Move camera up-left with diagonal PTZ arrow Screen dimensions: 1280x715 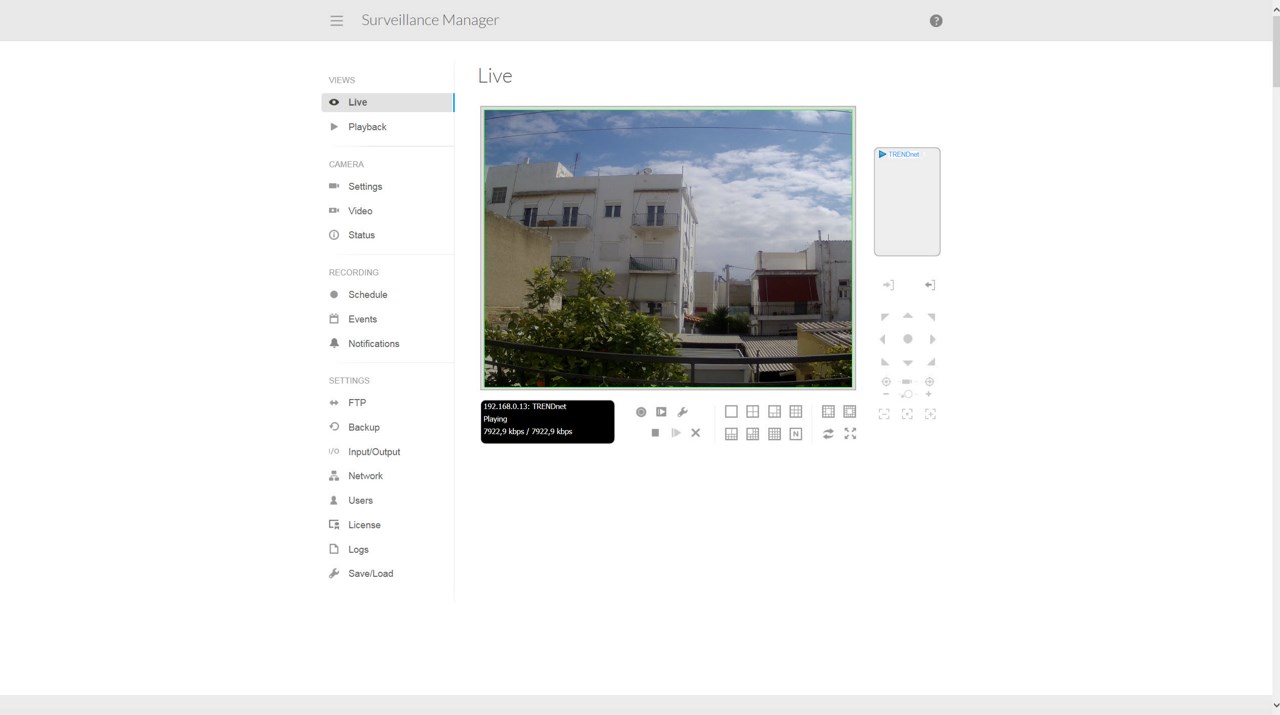point(884,317)
